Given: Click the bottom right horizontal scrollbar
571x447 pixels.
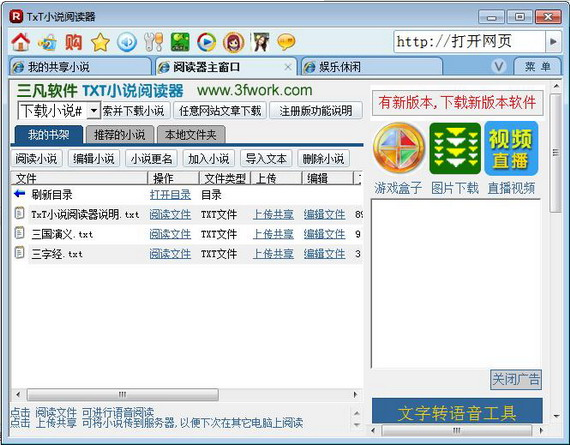Looking at the screenshot, I should pos(457,430).
